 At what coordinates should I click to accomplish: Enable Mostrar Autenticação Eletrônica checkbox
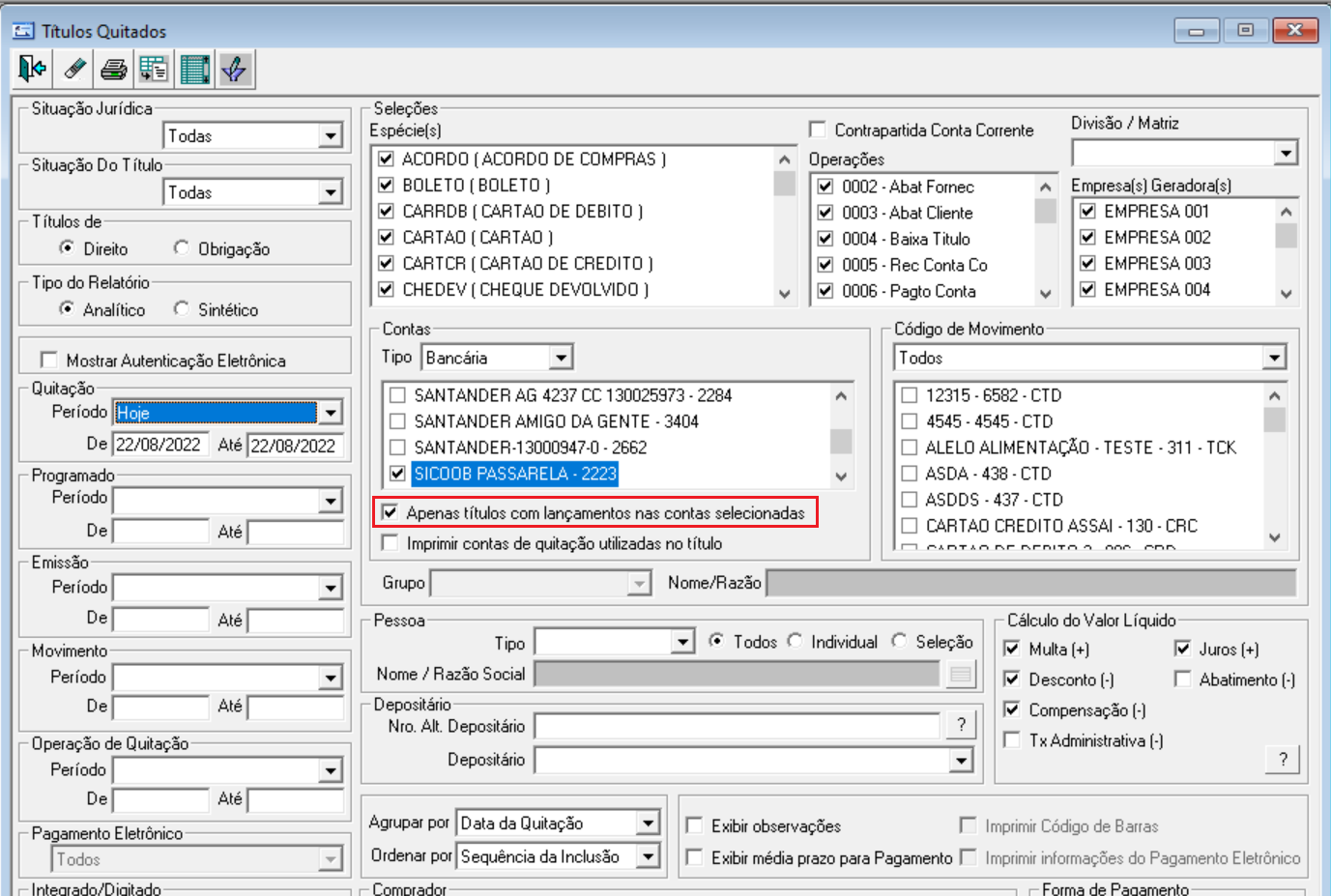pos(48,360)
